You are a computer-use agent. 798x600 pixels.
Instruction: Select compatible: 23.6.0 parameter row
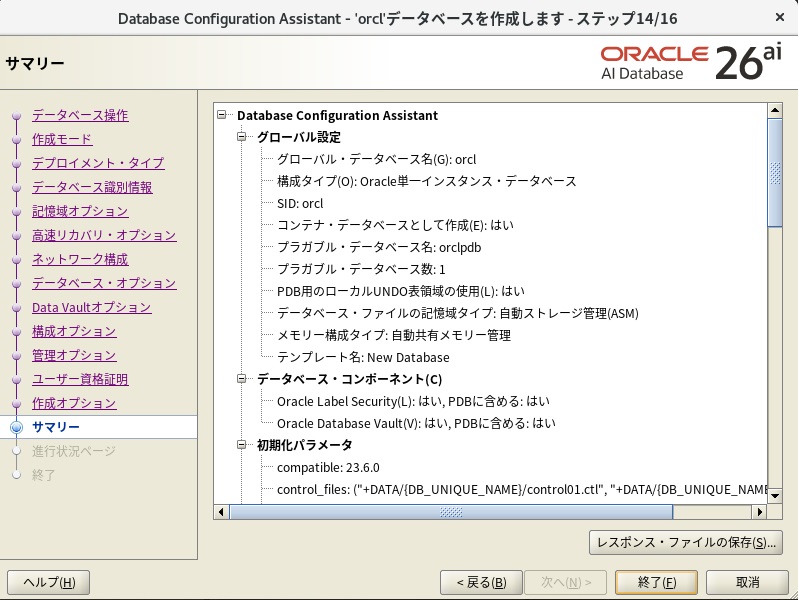click(328, 467)
